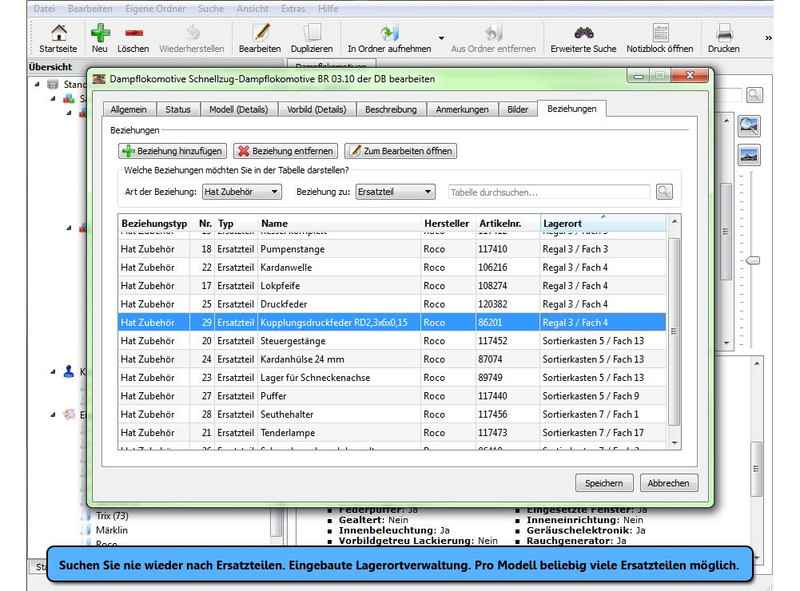The height and width of the screenshot is (591, 800).
Task: Select the Kardanhülse 24 mm row
Action: click(392, 359)
